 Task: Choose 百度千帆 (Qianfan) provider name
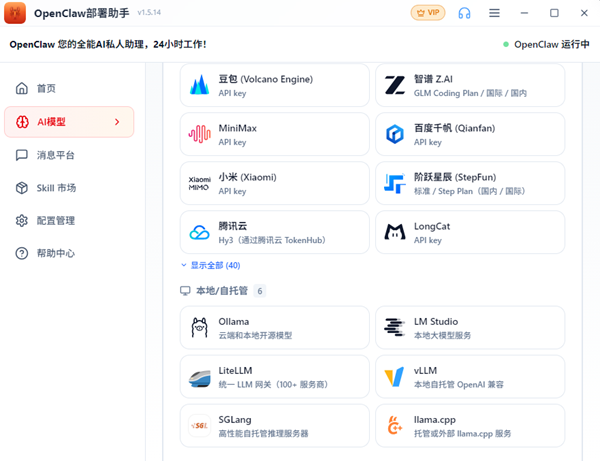[455, 128]
